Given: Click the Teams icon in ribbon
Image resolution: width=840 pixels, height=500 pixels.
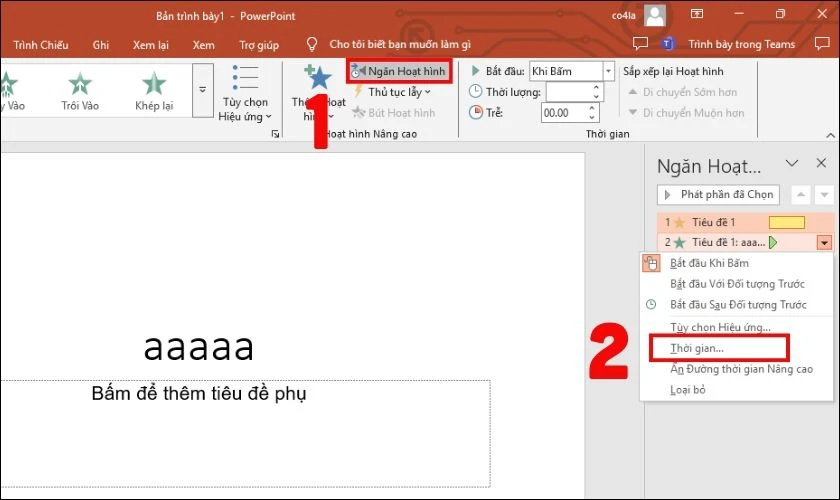Looking at the screenshot, I should 667,44.
